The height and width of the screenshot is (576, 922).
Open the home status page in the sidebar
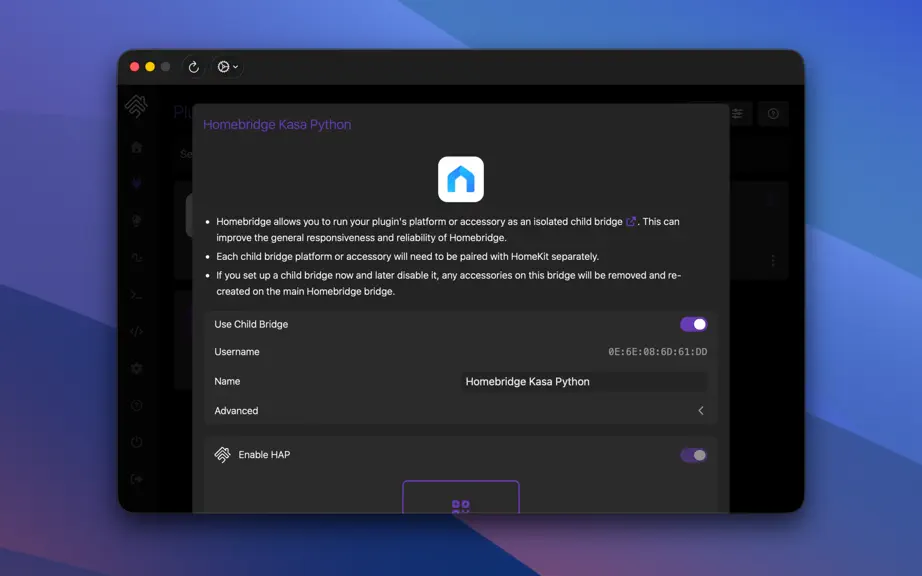[136, 147]
